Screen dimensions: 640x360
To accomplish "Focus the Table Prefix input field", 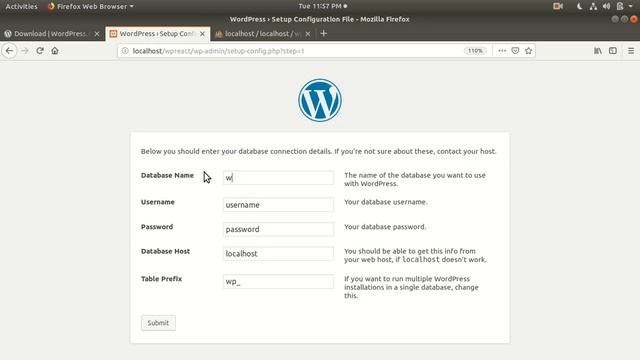I will (x=278, y=282).
